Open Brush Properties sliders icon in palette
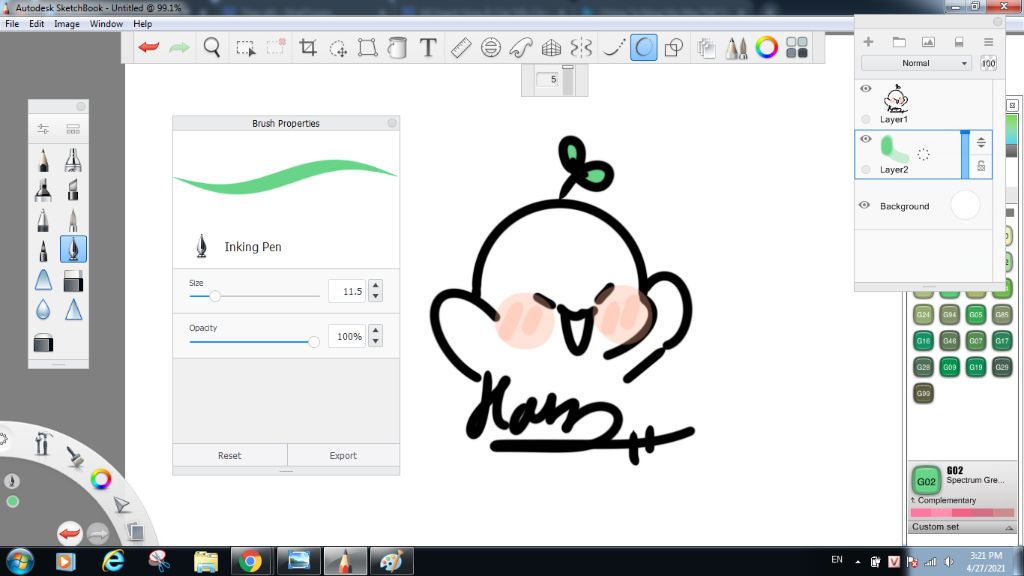 (43, 129)
